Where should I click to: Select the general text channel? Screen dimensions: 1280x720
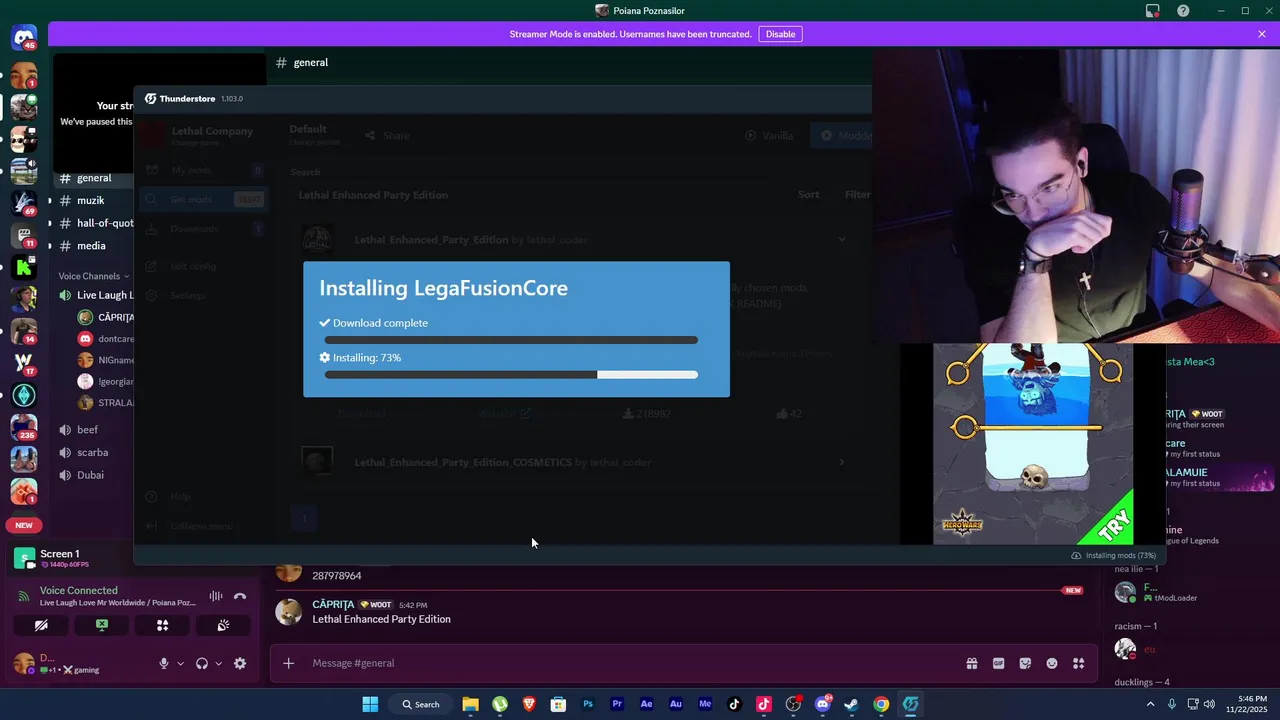(94, 178)
